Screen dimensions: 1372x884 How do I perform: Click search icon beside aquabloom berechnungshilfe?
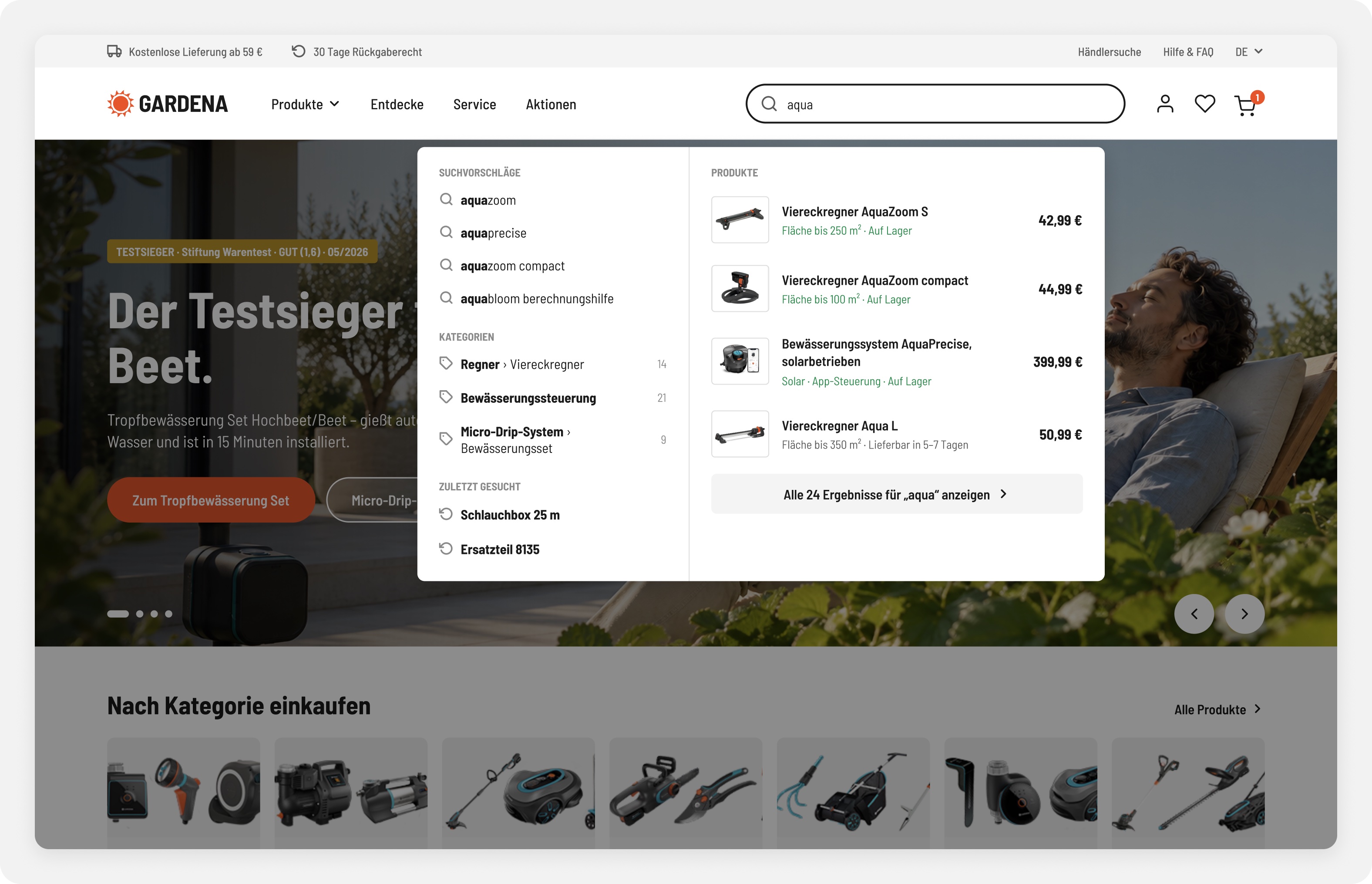pos(446,297)
